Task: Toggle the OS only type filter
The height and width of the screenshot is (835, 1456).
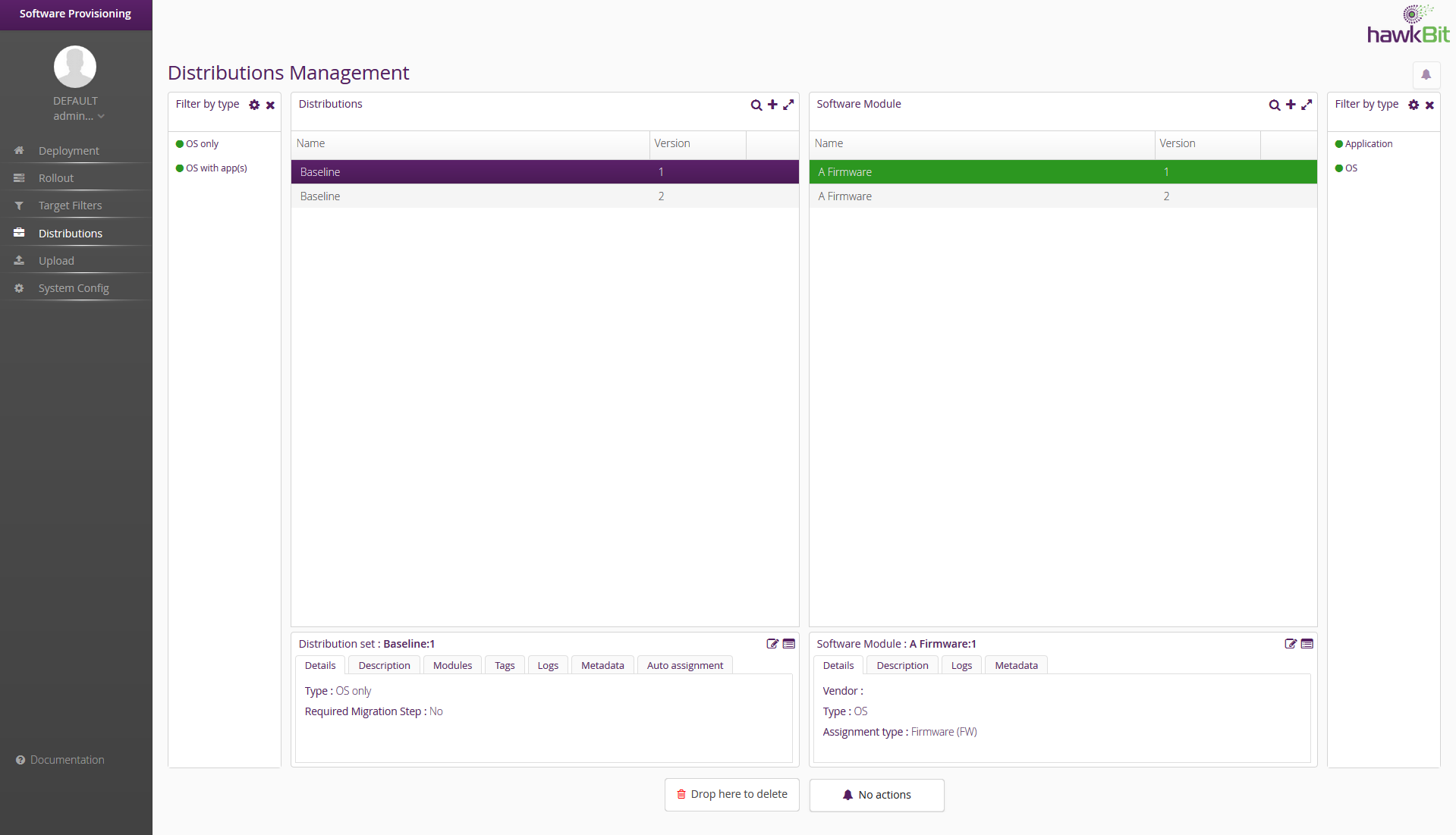Action: pyautogui.click(x=202, y=144)
